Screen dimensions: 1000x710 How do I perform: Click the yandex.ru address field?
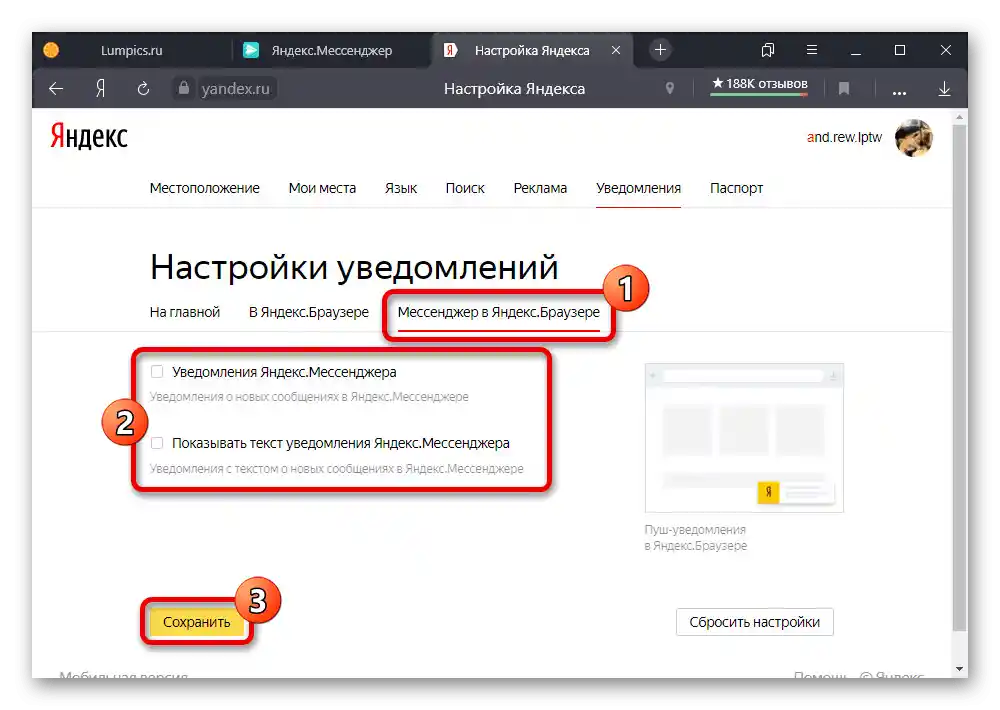pyautogui.click(x=235, y=89)
